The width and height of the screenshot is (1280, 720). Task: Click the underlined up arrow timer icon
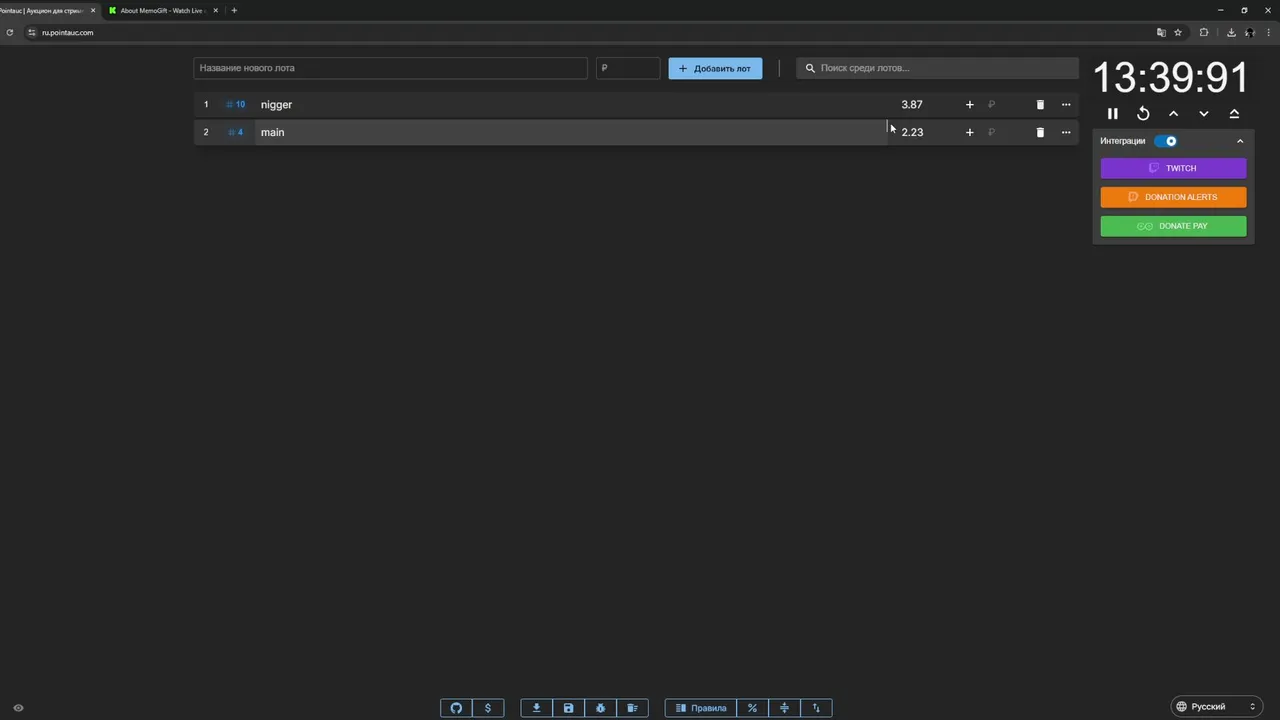coord(1234,114)
